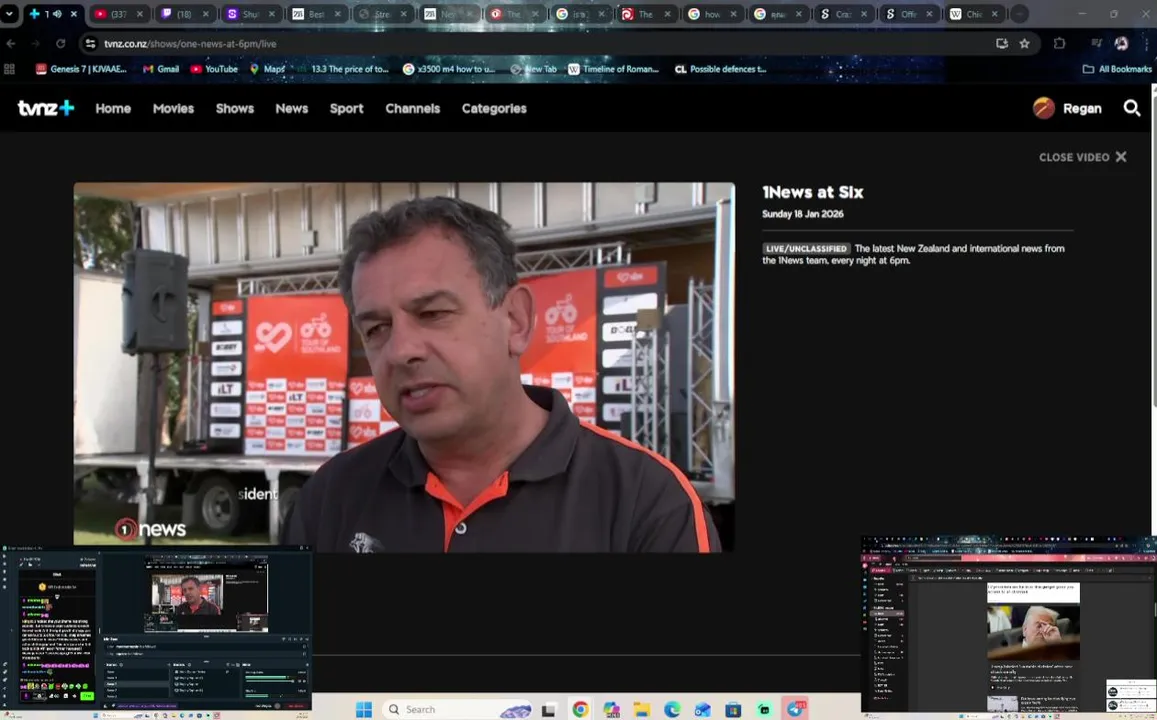Open the Gmail bookmark
1157x720 pixels.
[161, 69]
